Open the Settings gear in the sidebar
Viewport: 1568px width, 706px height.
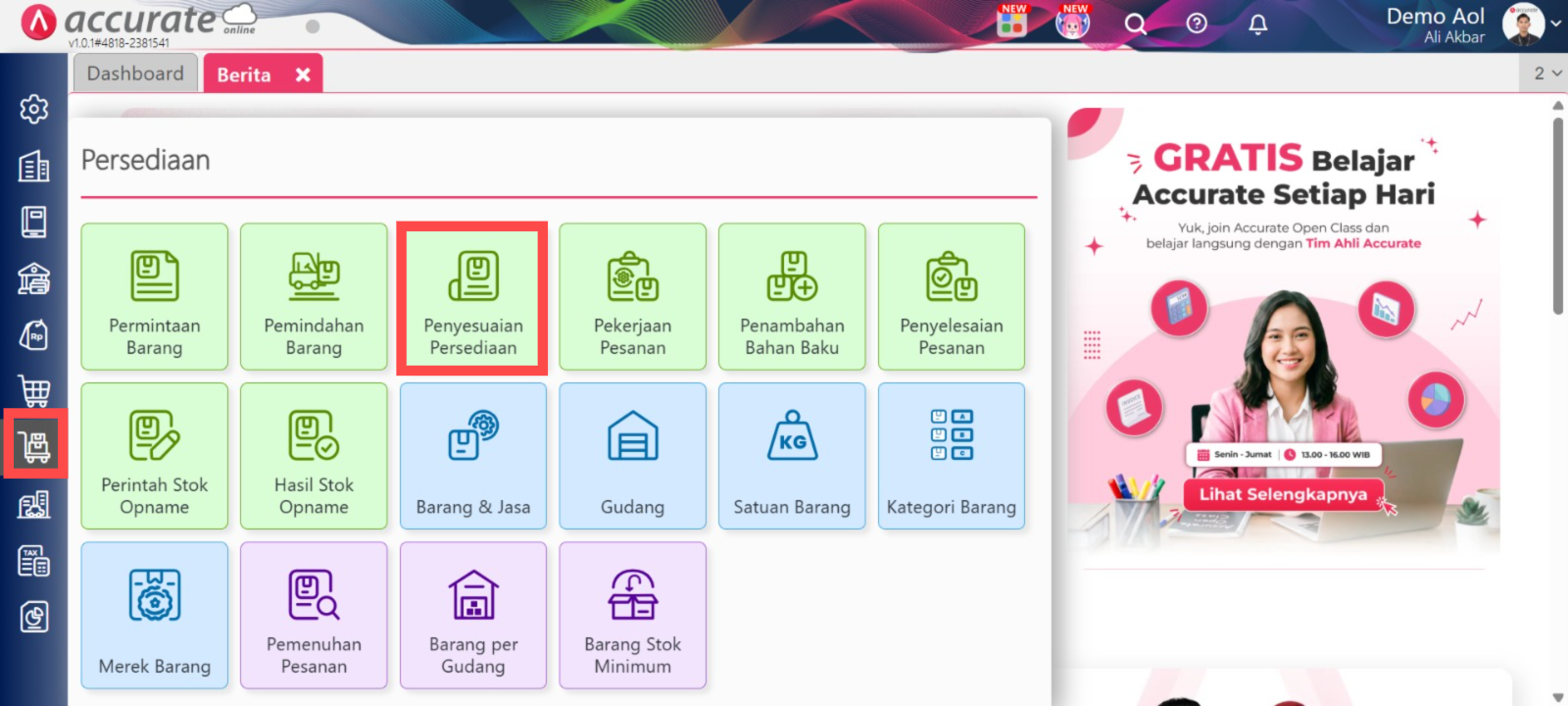(34, 109)
